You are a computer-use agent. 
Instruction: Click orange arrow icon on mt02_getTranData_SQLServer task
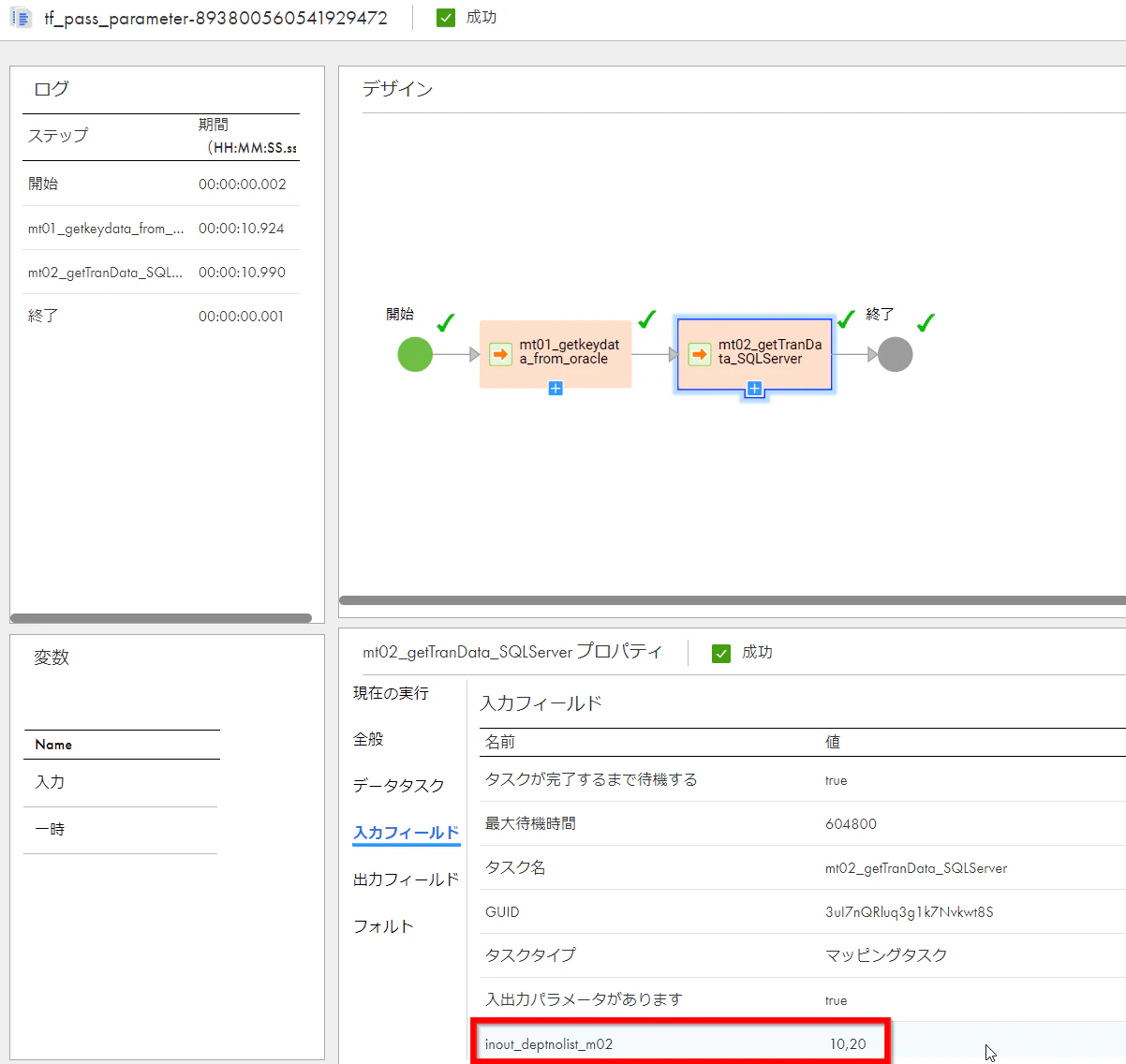700,354
